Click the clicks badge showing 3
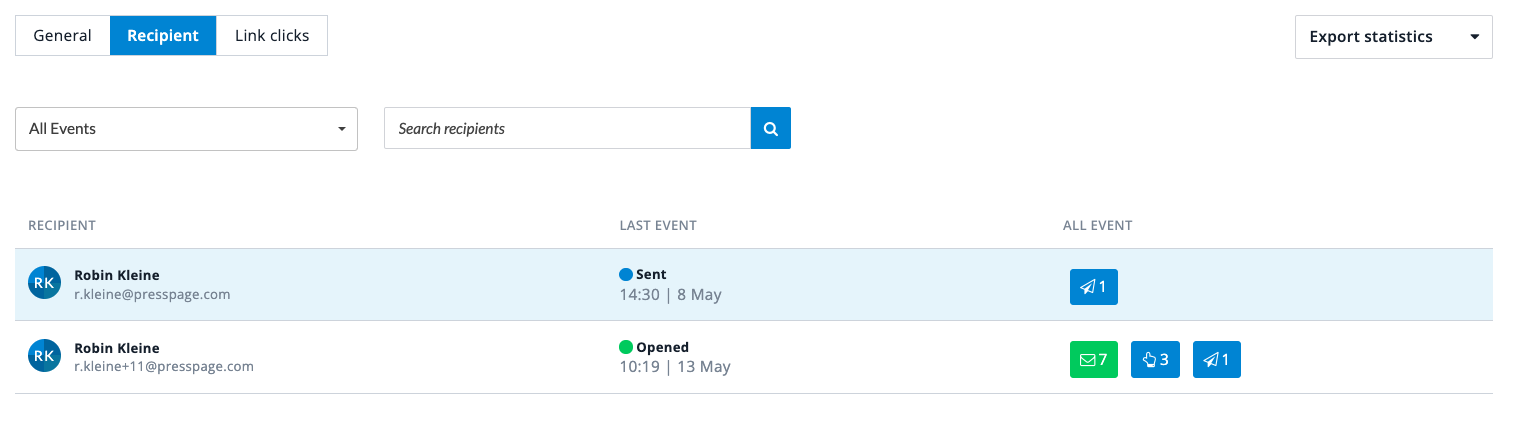 coord(1155,359)
